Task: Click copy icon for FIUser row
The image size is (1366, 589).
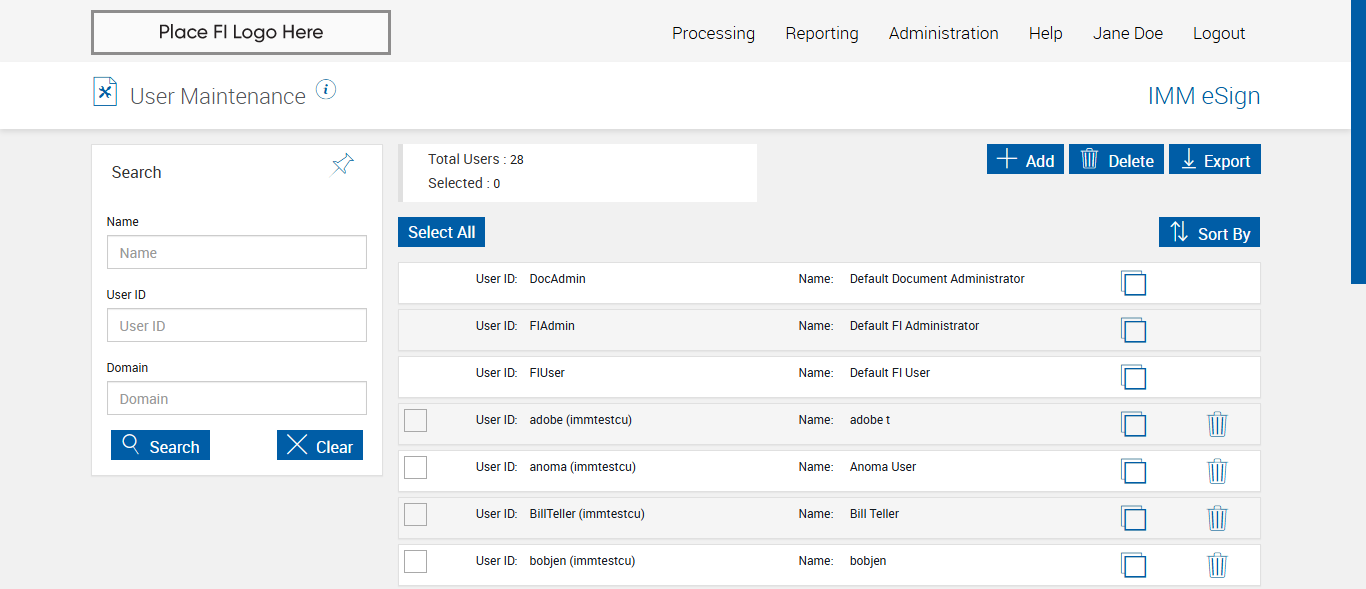Action: (x=1133, y=377)
